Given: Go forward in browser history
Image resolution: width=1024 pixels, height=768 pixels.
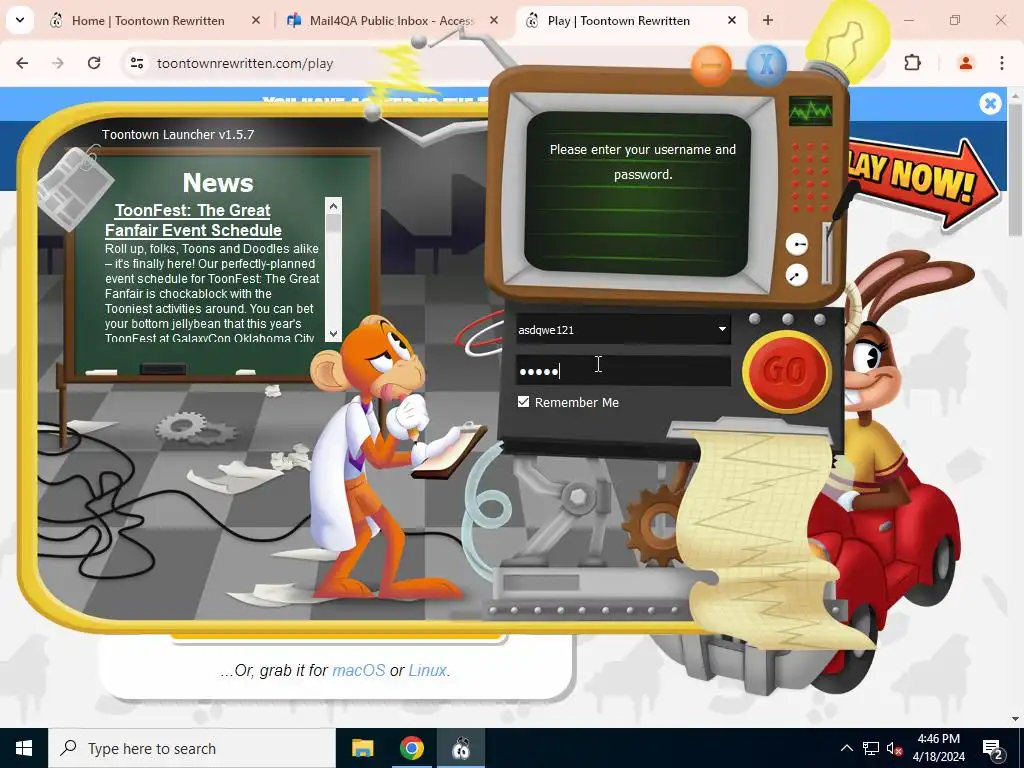Looking at the screenshot, I should [58, 63].
